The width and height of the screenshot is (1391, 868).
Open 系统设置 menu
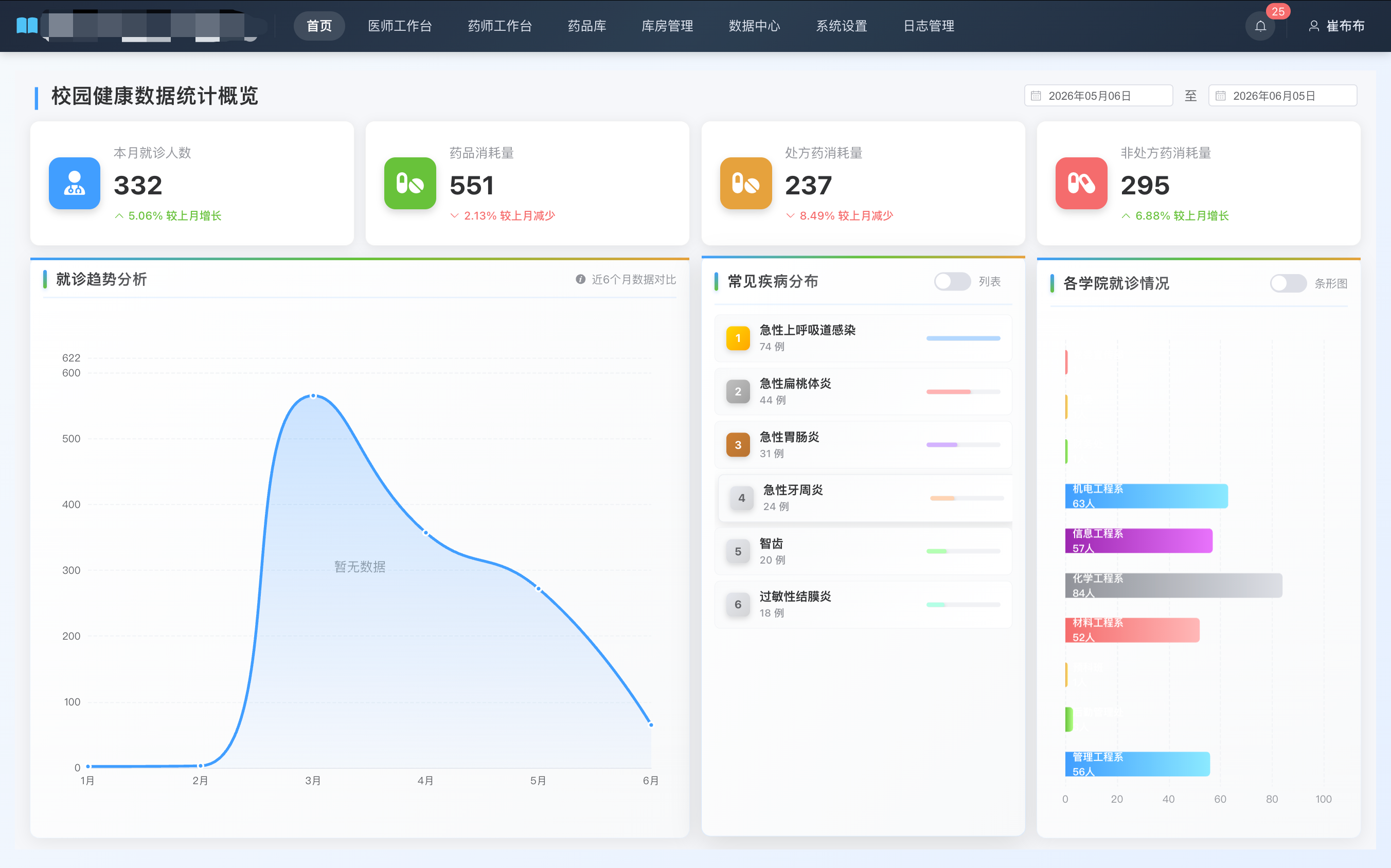tap(842, 26)
